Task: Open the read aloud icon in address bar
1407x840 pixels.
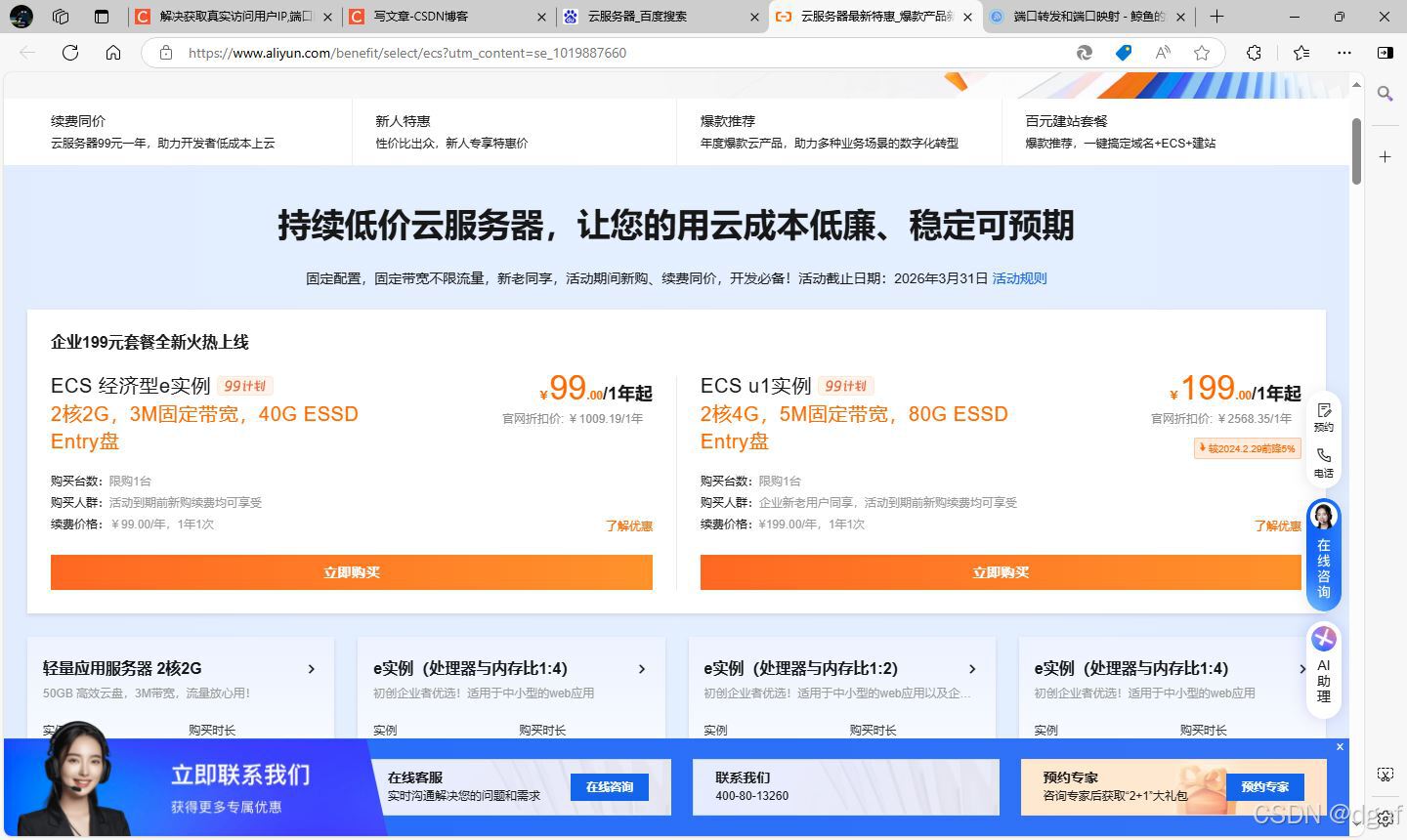Action: point(1163,53)
